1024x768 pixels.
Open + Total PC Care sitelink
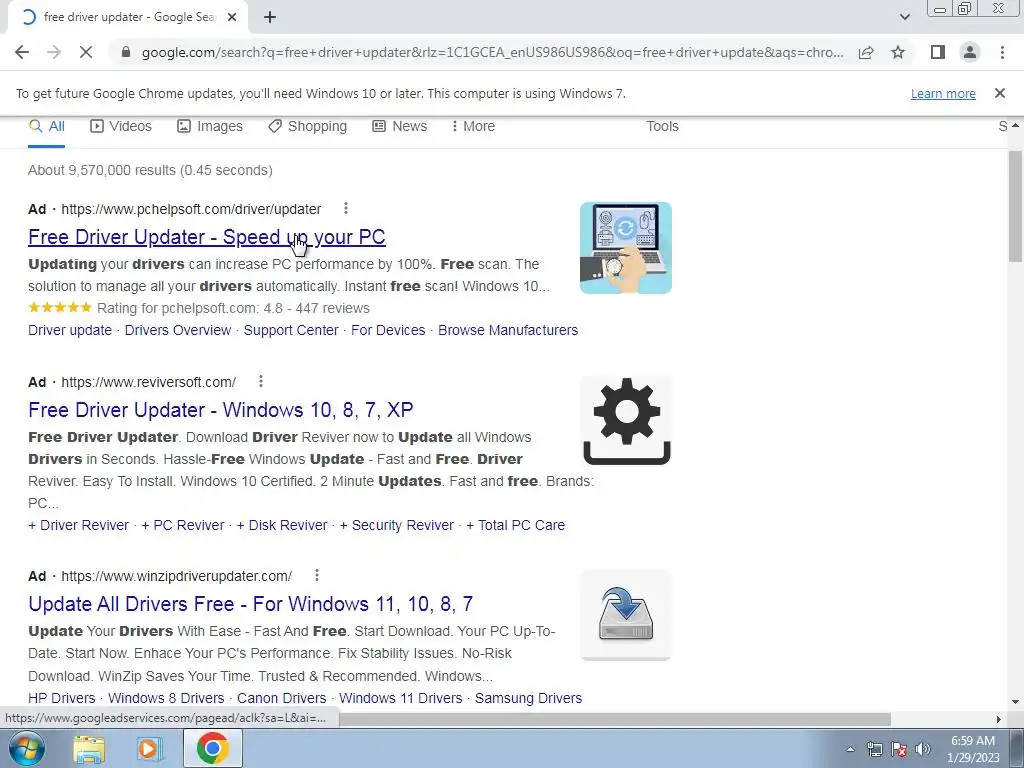(x=515, y=525)
